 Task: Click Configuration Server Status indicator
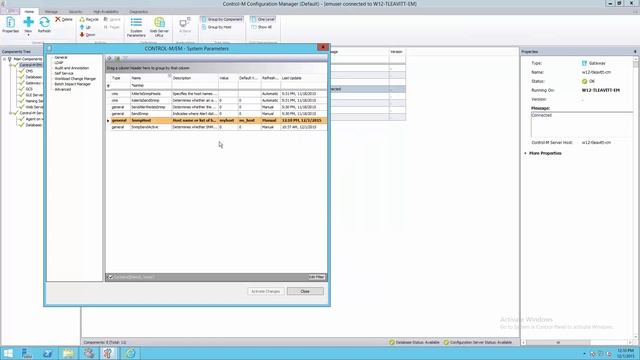pyautogui.click(x=478, y=342)
